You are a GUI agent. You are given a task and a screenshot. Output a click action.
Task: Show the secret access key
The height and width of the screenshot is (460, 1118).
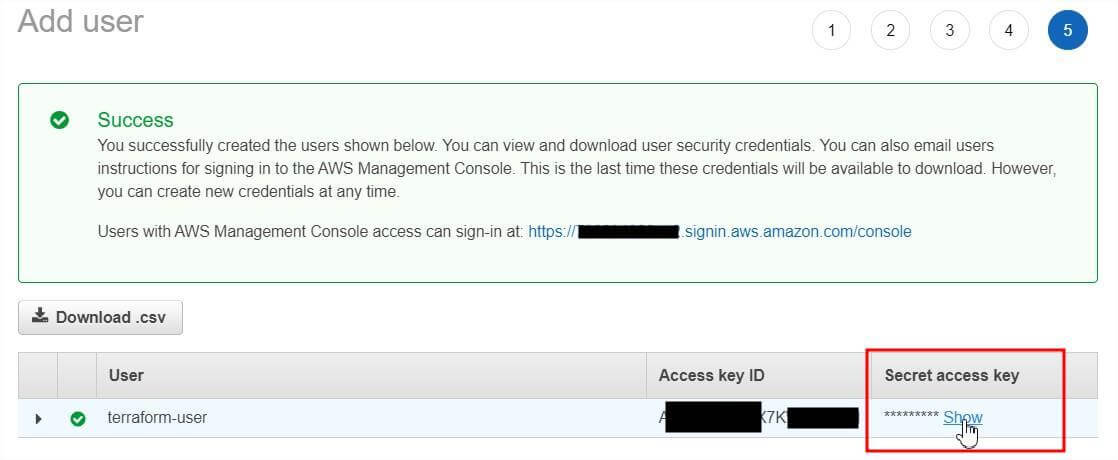coord(962,417)
